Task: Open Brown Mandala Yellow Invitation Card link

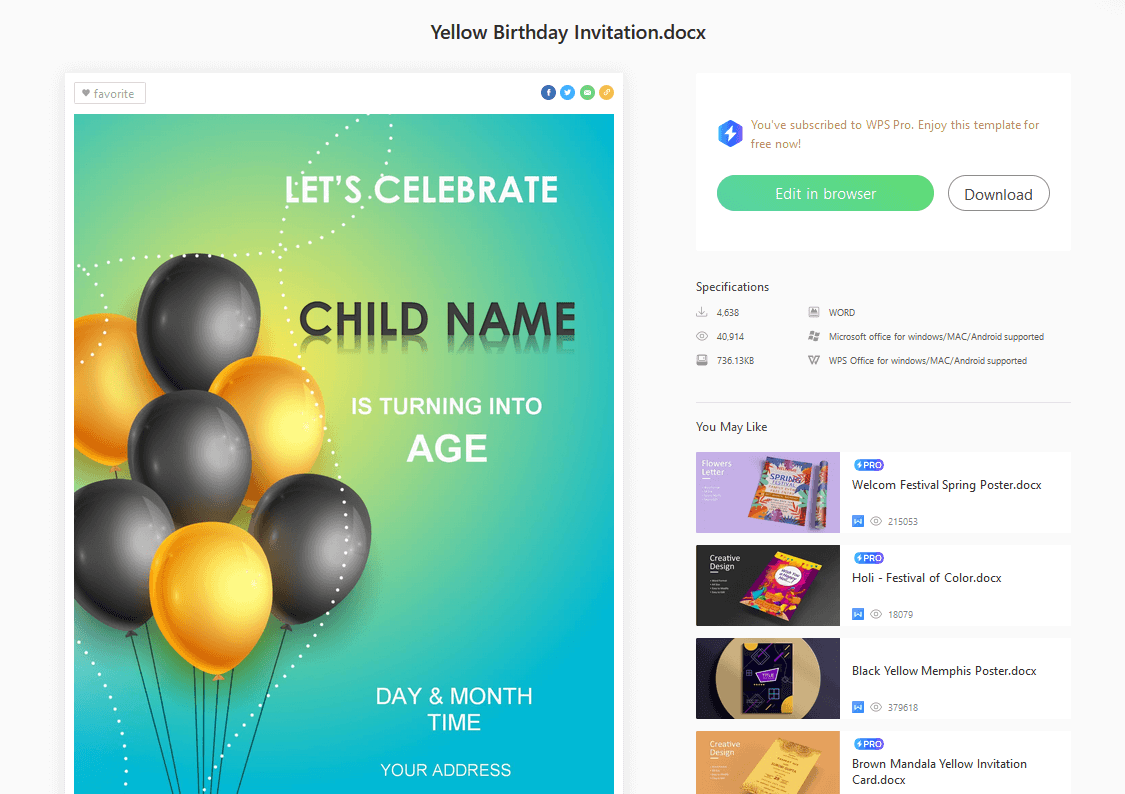Action: point(939,771)
